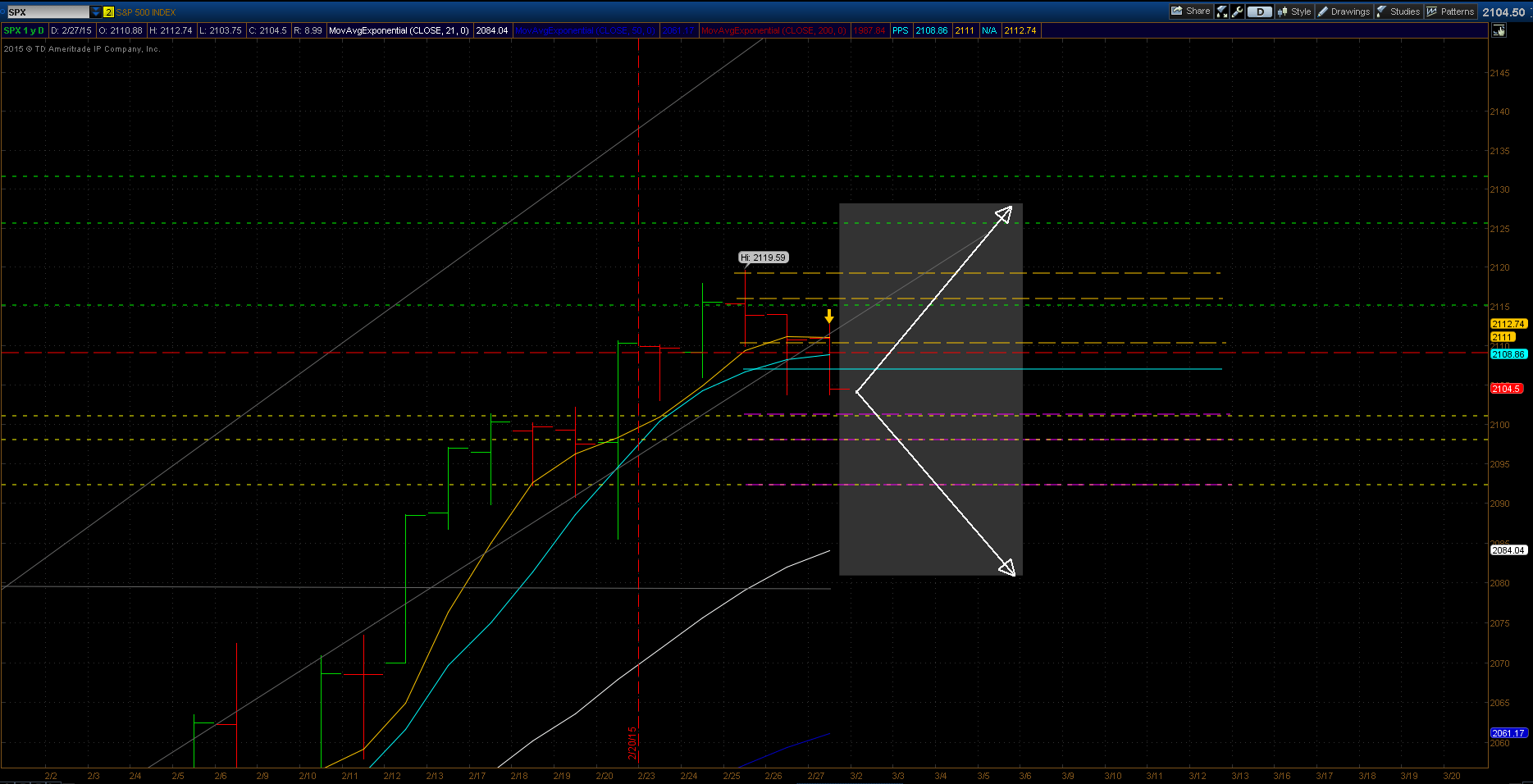The width and height of the screenshot is (1533, 784).
Task: Expand the symbol selector dropdown arrow
Action: pyautogui.click(x=96, y=12)
